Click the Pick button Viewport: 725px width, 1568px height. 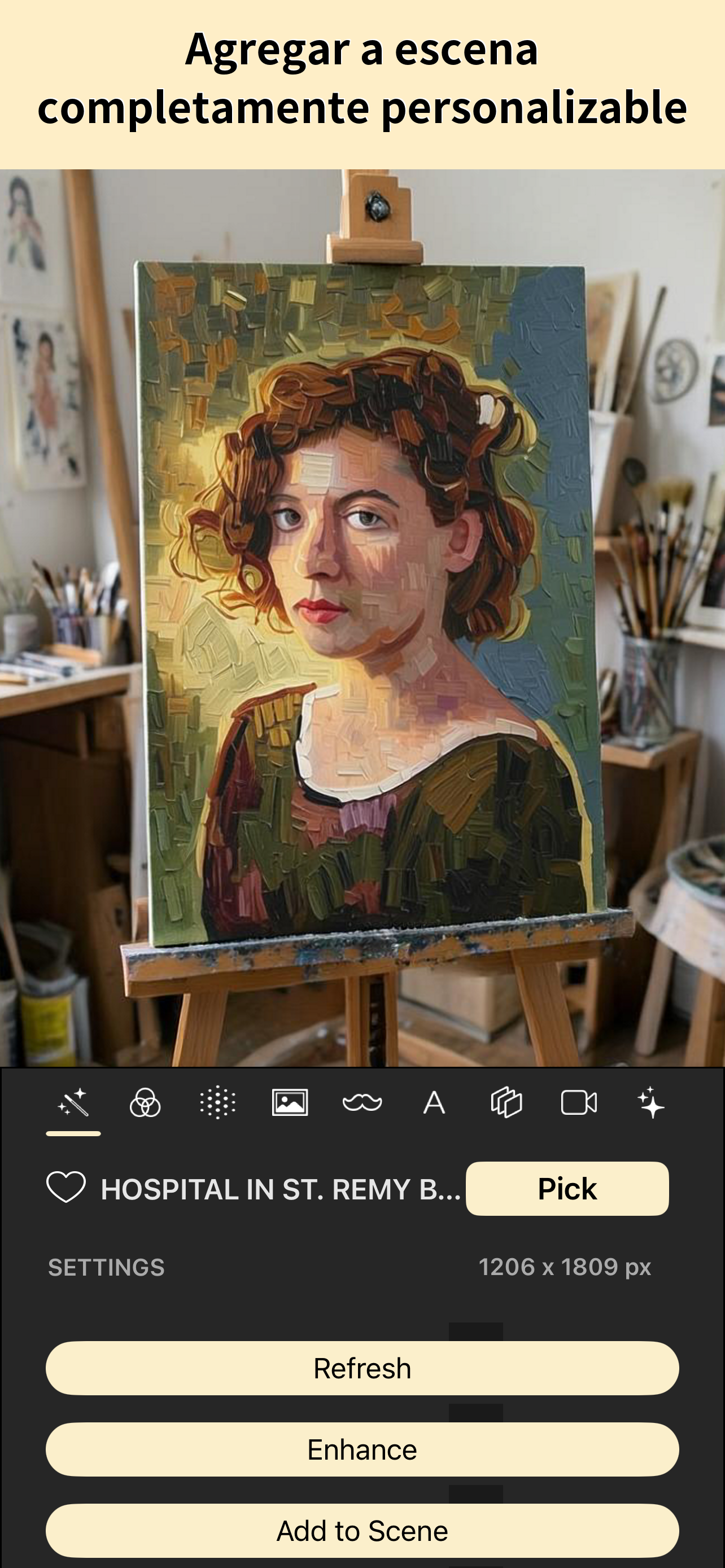coord(567,1188)
